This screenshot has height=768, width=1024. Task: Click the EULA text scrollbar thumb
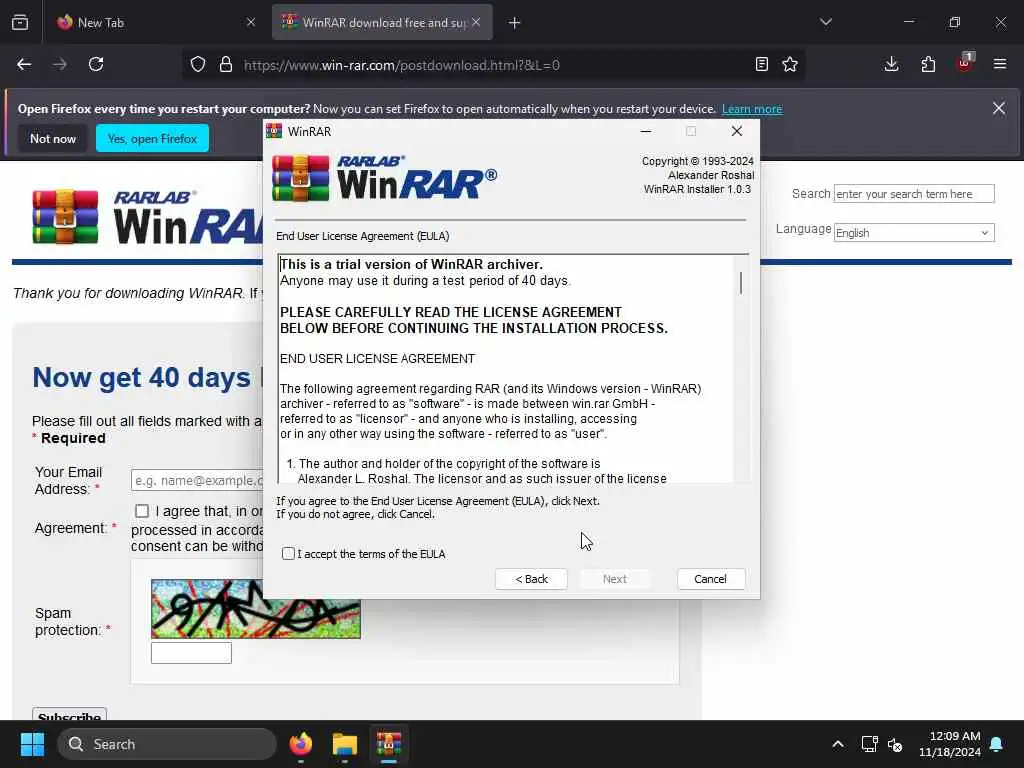[741, 282]
